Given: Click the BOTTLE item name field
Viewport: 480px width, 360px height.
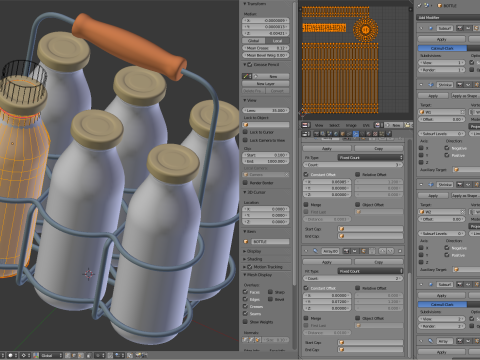Looking at the screenshot, I should click(270, 241).
